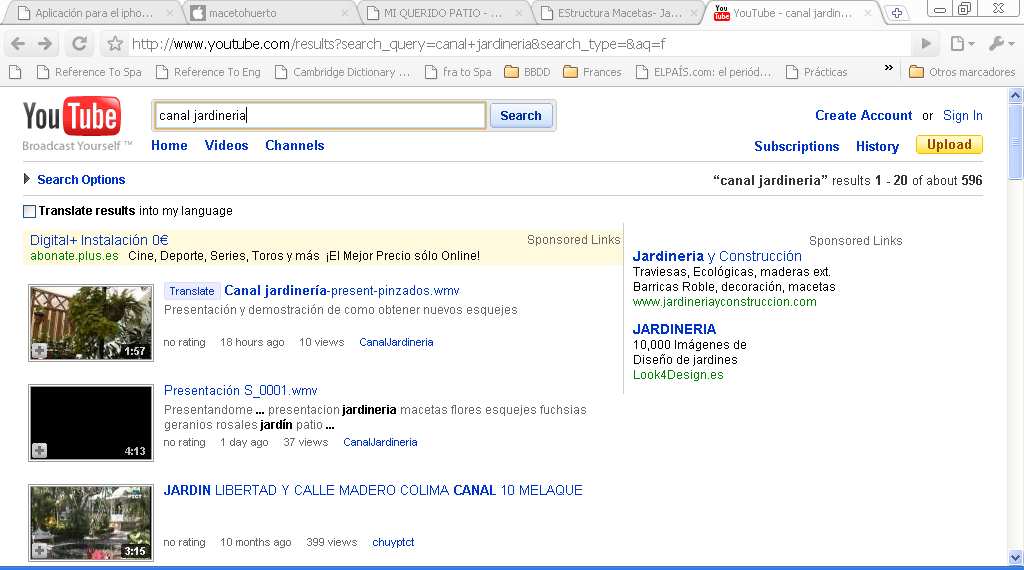Open Otros marcadores folder
Viewport: 1024px width, 570px height.
pyautogui.click(x=962, y=72)
